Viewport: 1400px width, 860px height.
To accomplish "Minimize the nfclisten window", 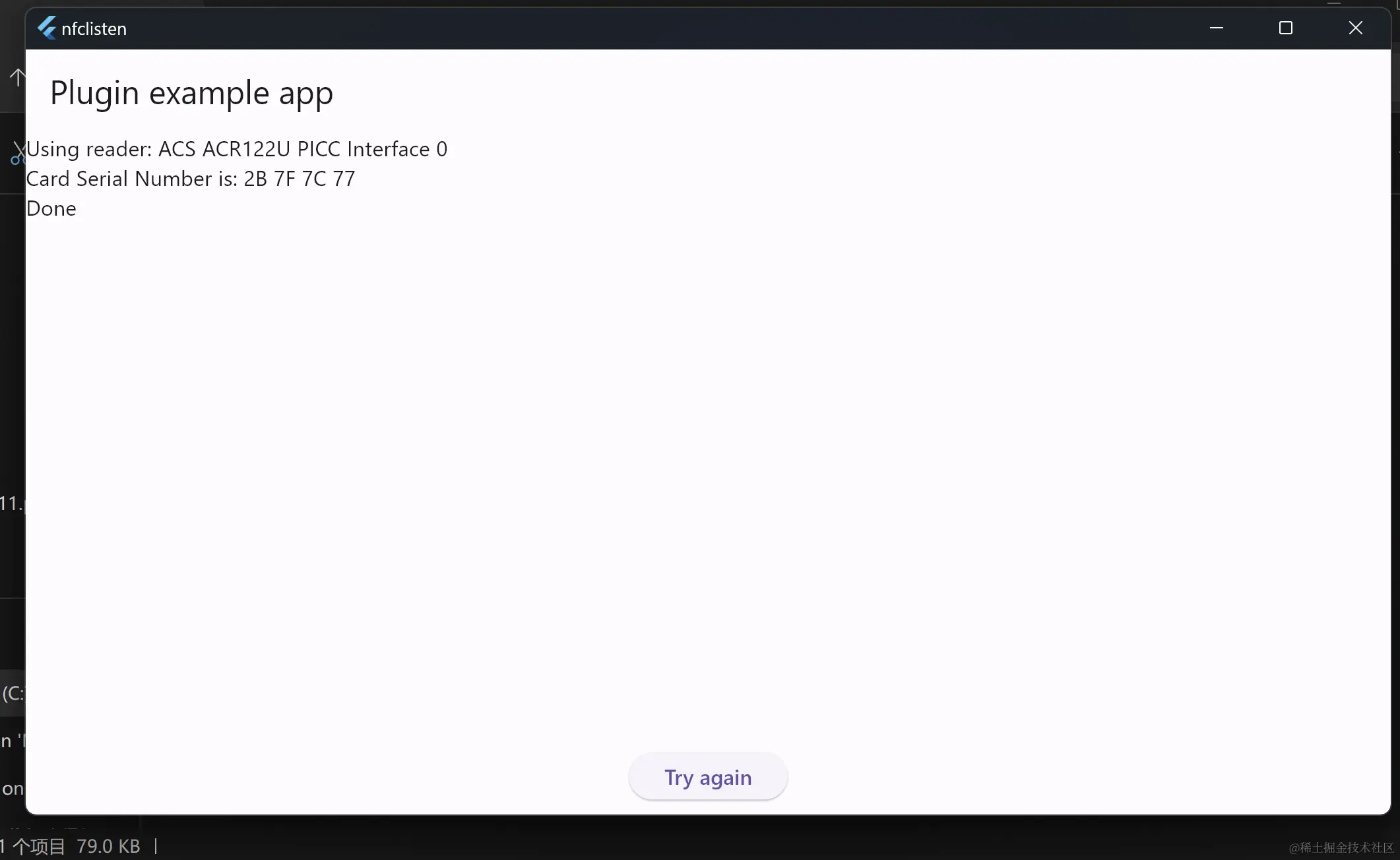I will [x=1217, y=28].
